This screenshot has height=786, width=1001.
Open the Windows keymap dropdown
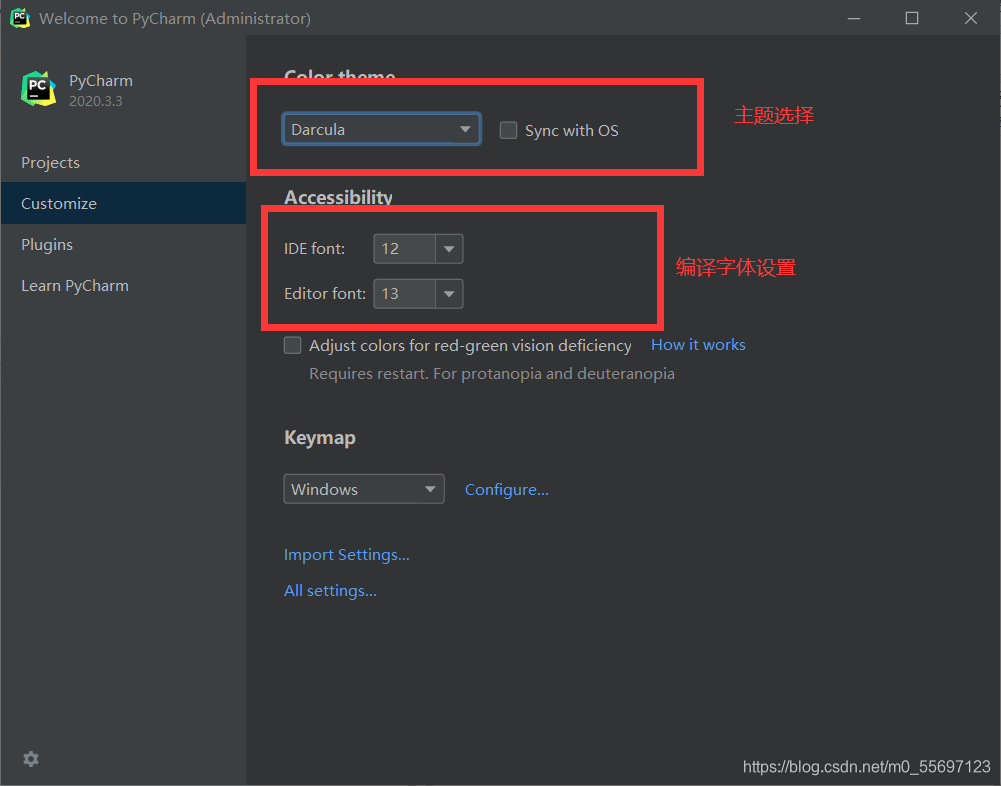[x=364, y=489]
